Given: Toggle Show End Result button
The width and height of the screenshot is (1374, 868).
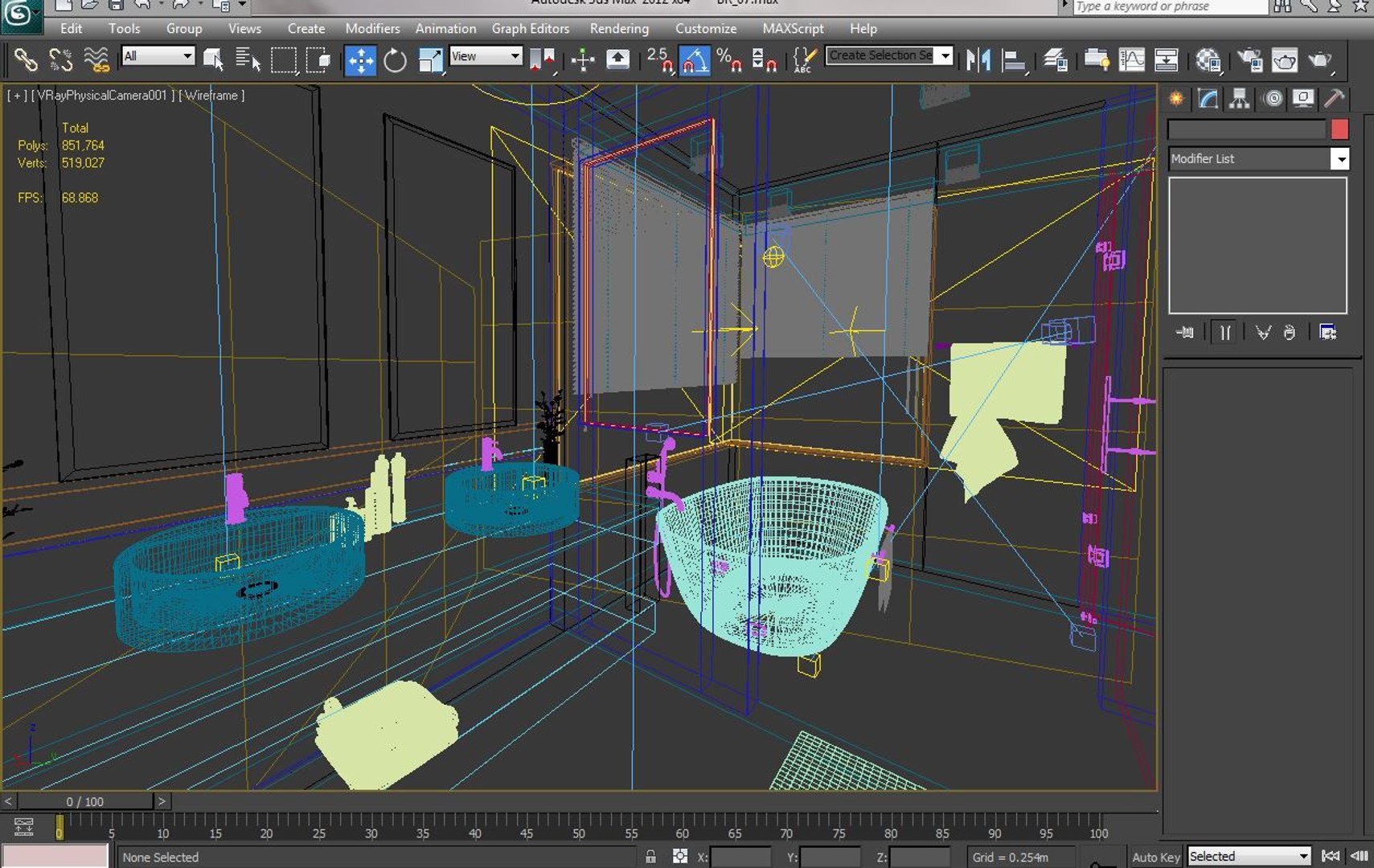Looking at the screenshot, I should pos(1224,332).
